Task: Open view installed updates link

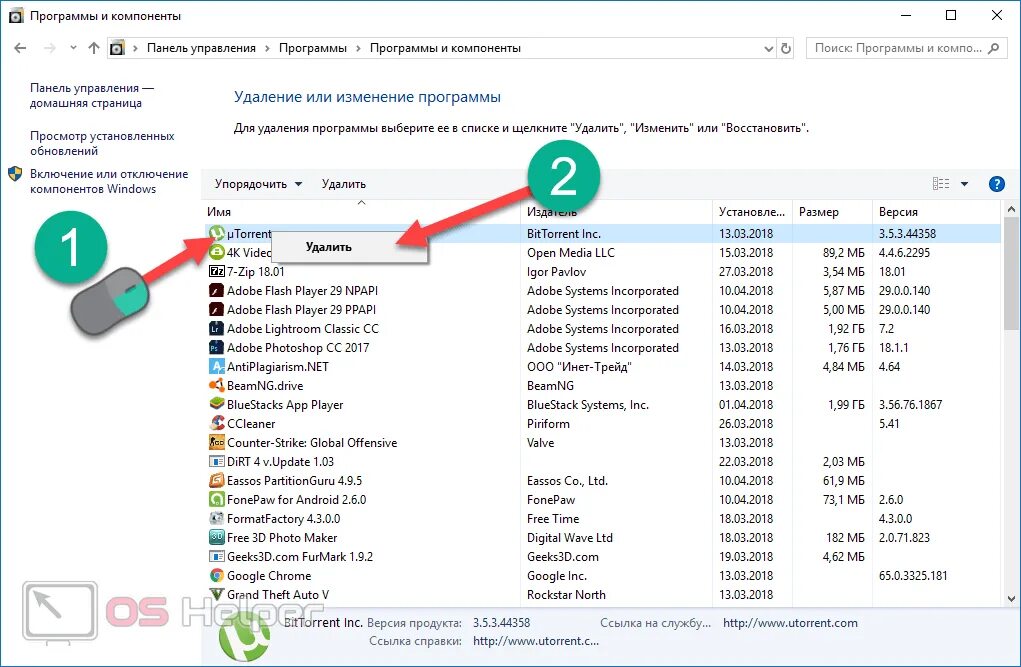Action: pos(102,143)
